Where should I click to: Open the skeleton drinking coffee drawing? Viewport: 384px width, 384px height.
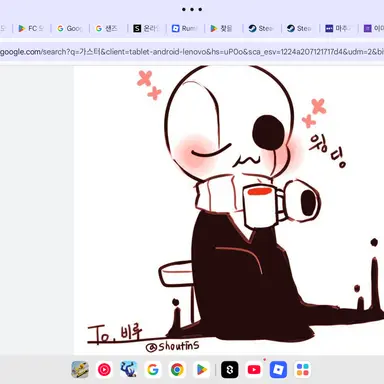point(229,210)
